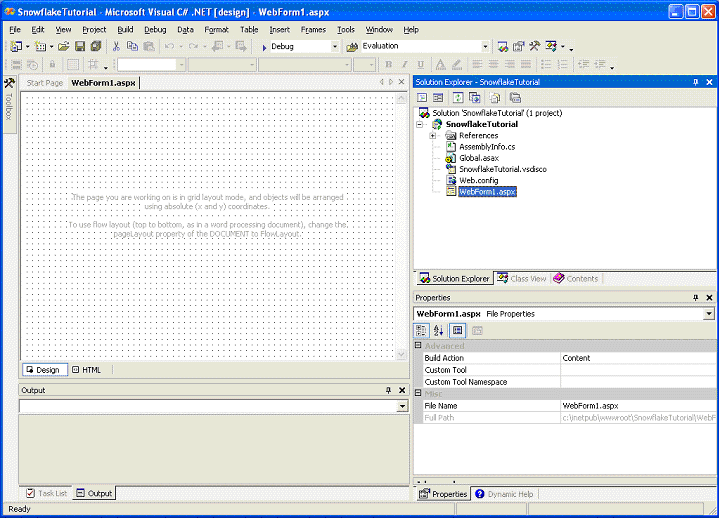Close the Properties panel

[x=709, y=298]
